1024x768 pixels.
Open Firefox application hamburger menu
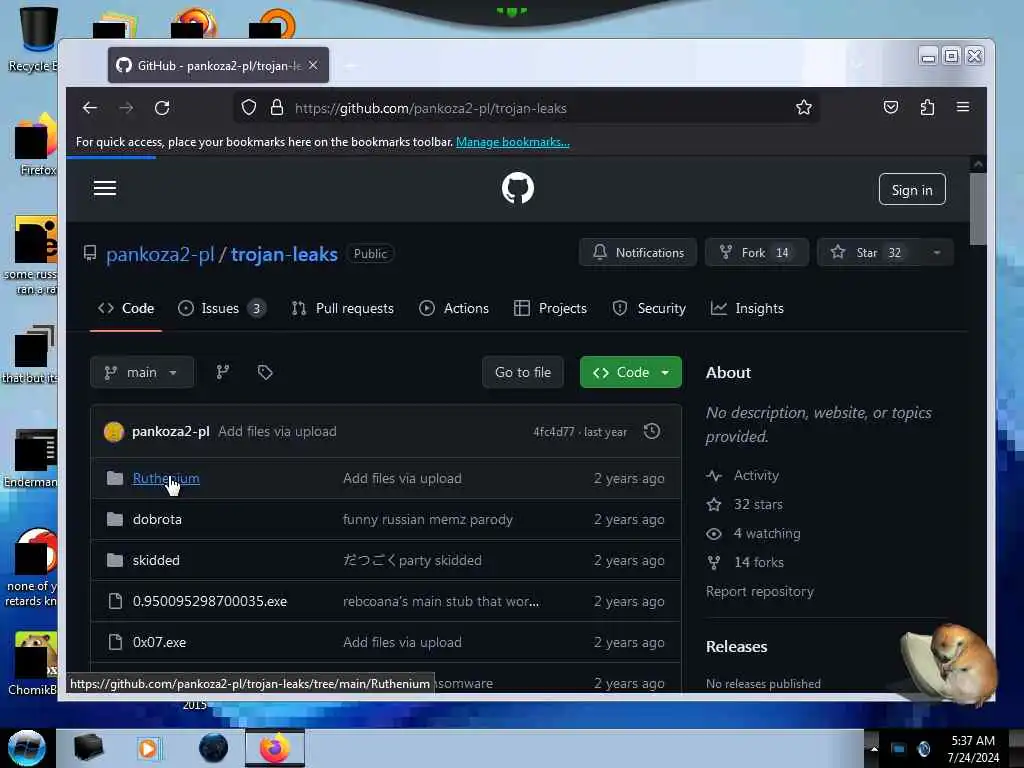click(x=963, y=107)
